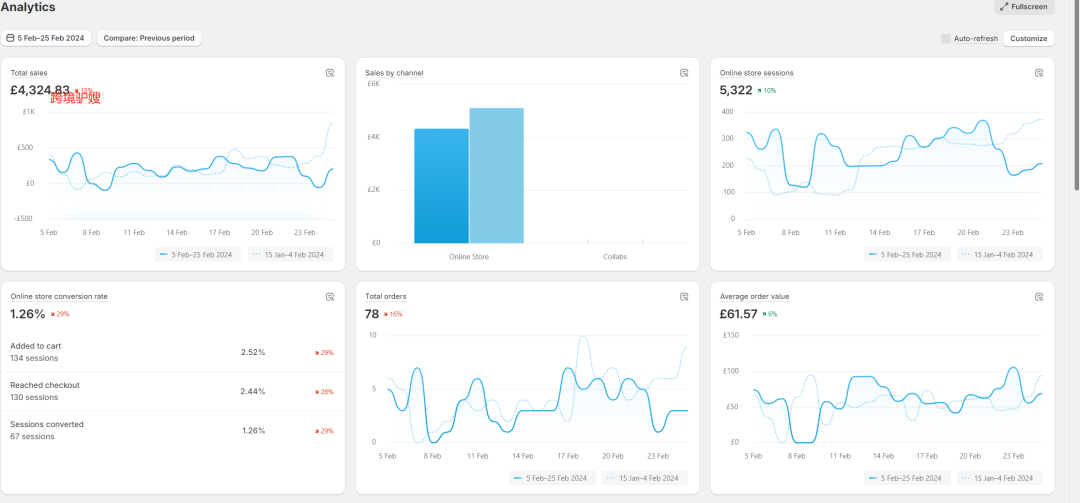Viewport: 1080px width, 503px height.
Task: Click the 78 total orders value
Action: 372,314
